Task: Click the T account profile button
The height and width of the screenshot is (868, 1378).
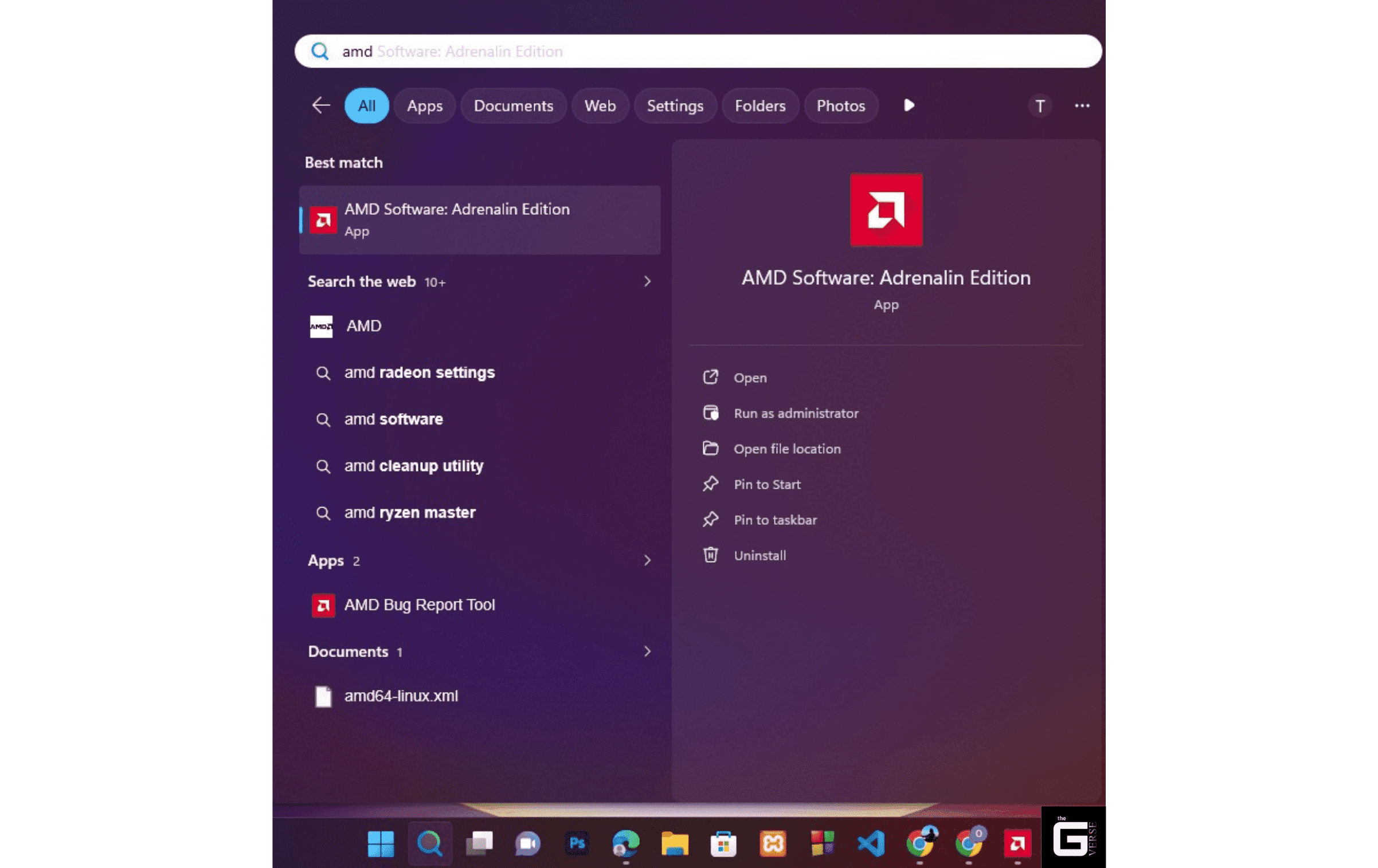Action: pos(1039,105)
